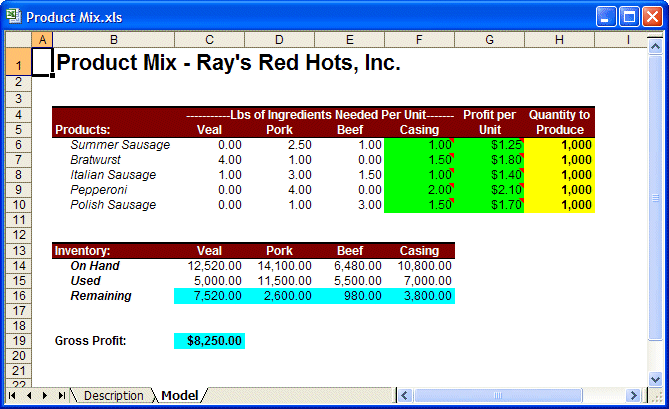This screenshot has height=409, width=669.
Task: Click Bratwurst product cell
Action: point(96,160)
